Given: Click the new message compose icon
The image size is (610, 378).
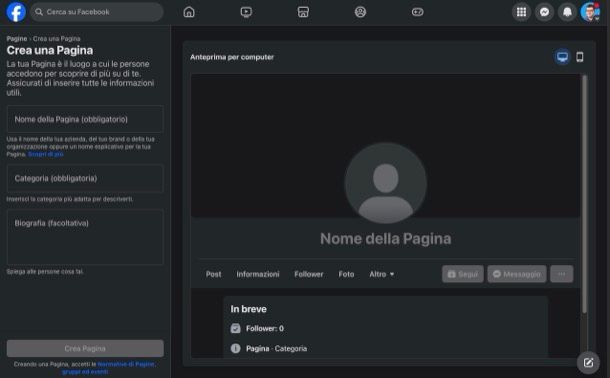Looking at the screenshot, I should [x=588, y=363].
